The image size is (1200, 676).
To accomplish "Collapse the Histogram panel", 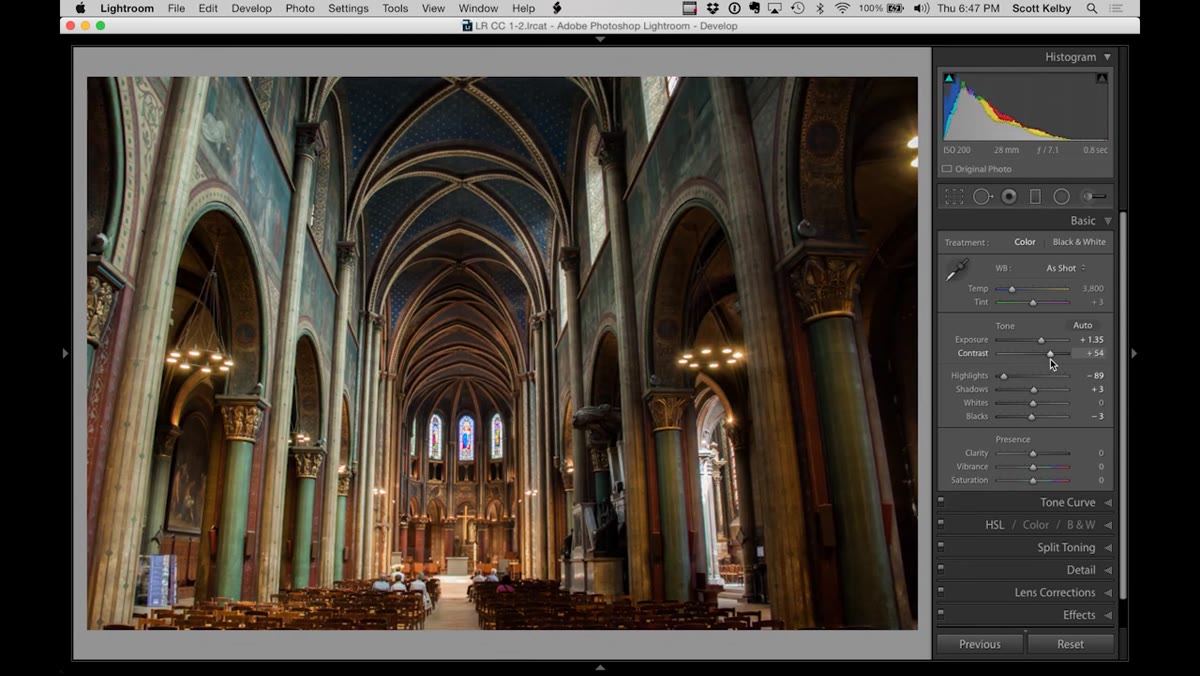I will [1108, 57].
